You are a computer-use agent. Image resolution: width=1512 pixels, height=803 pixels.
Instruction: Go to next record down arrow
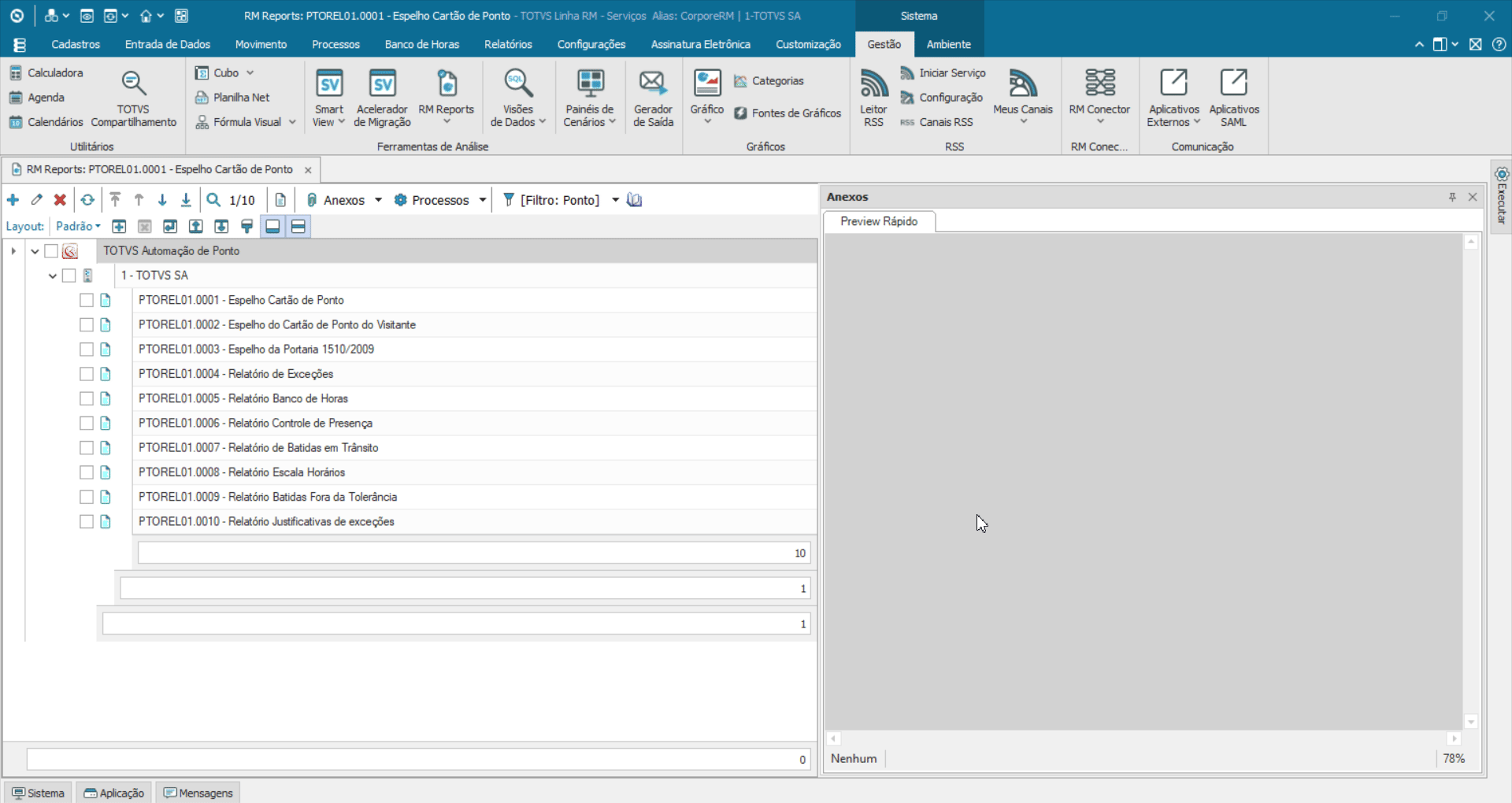pyautogui.click(x=162, y=200)
